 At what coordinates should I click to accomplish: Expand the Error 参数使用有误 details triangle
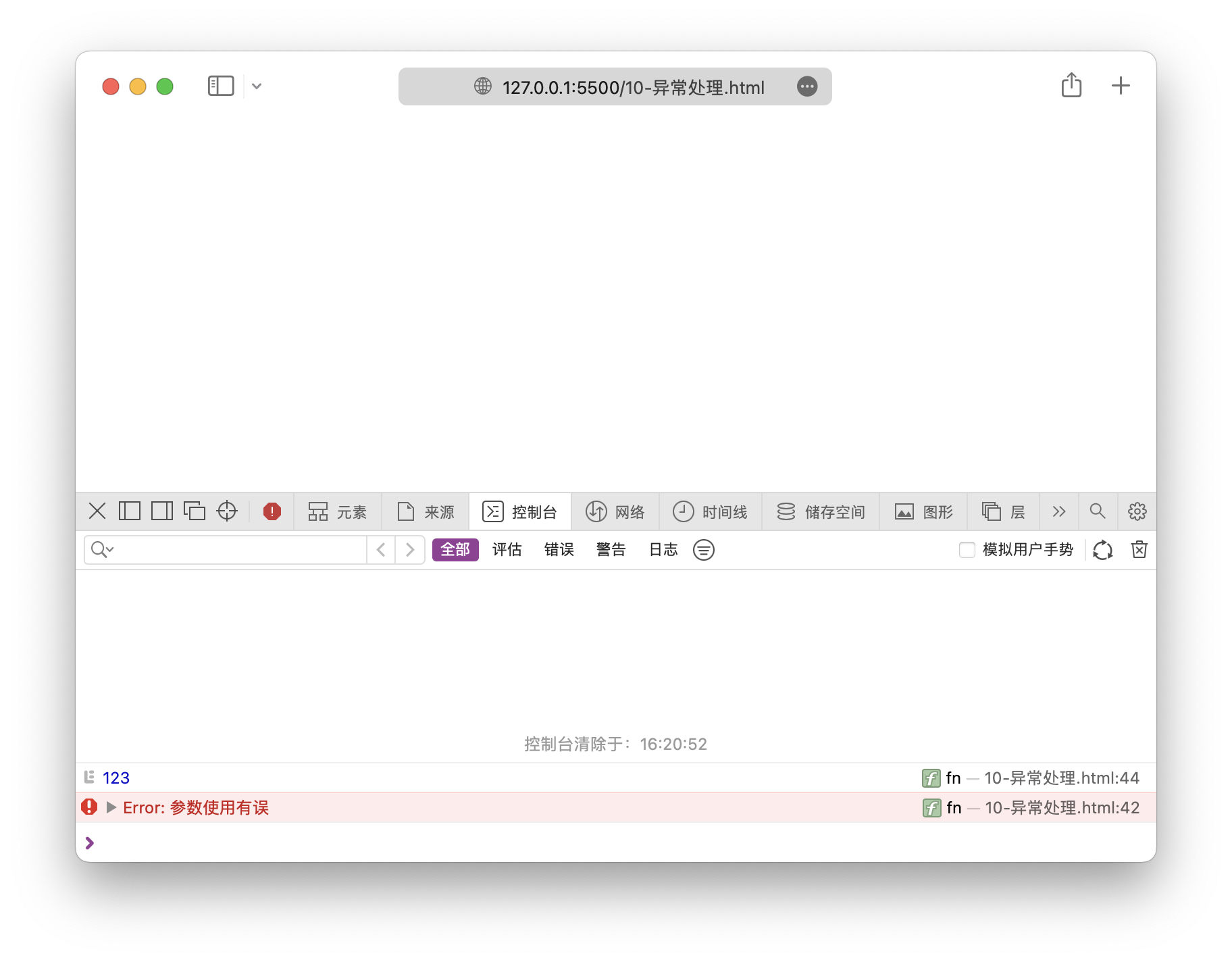[x=111, y=807]
